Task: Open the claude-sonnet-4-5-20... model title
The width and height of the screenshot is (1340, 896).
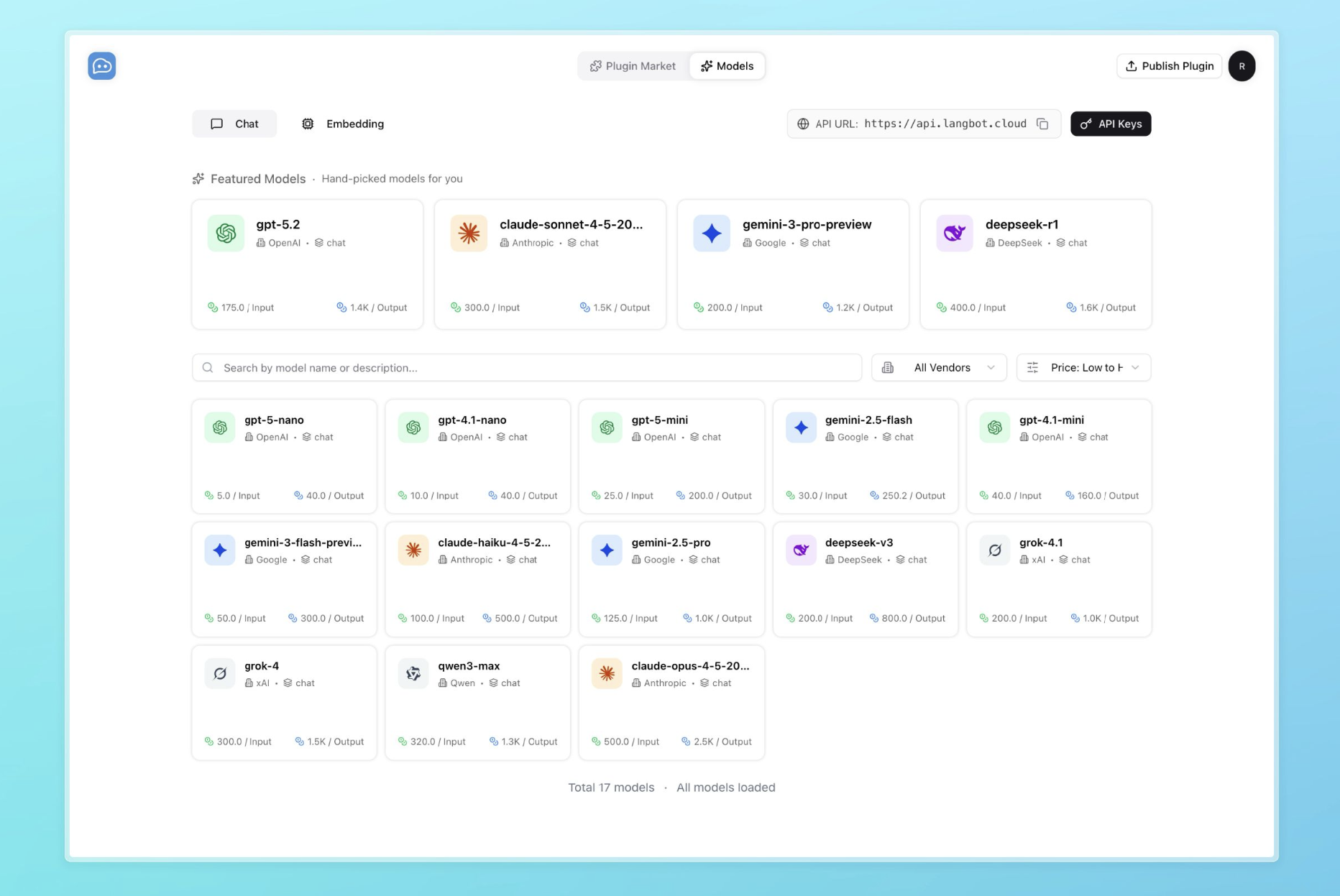Action: point(572,224)
